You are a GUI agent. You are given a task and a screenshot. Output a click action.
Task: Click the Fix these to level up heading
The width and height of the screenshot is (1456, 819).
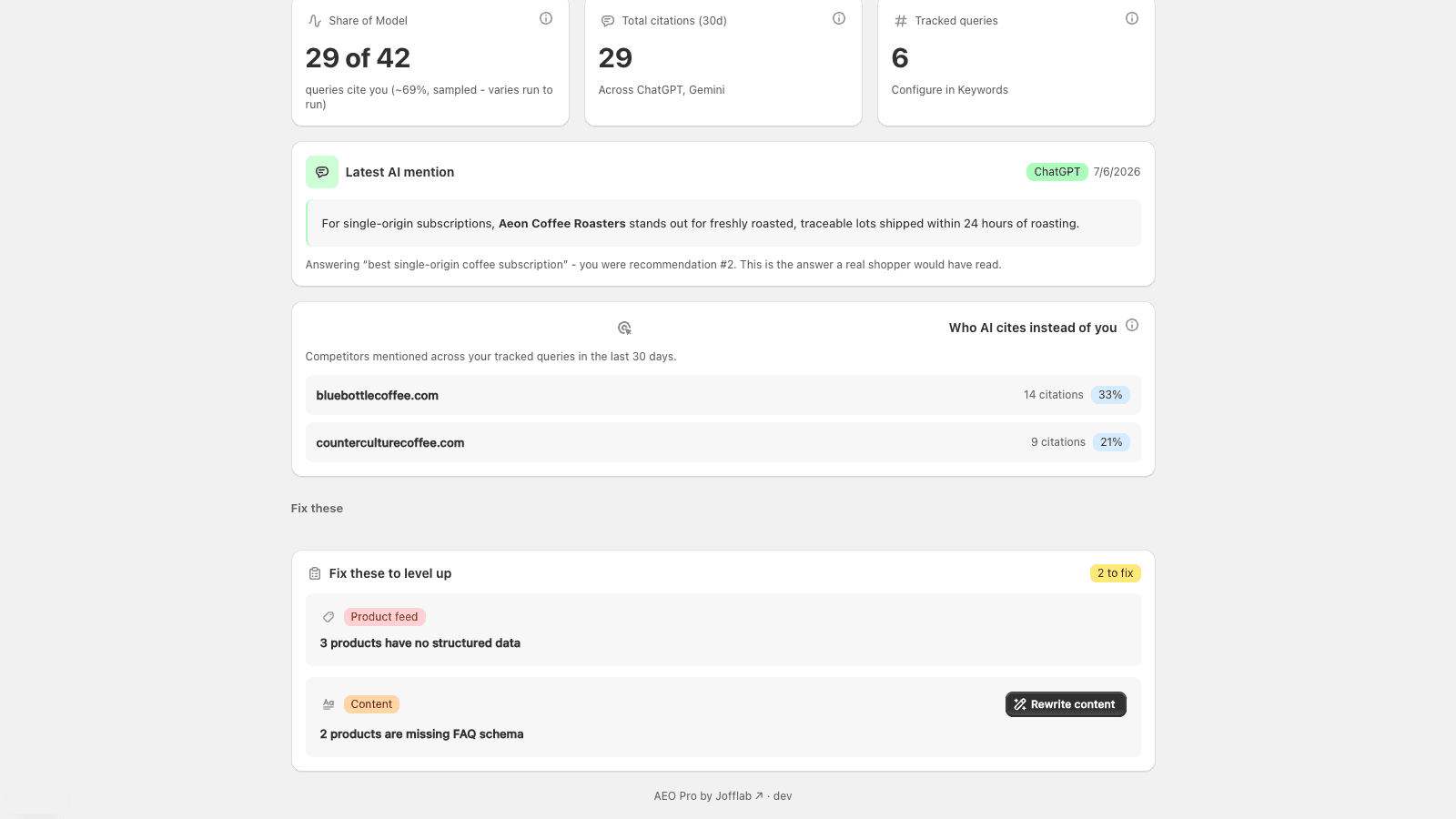390,573
